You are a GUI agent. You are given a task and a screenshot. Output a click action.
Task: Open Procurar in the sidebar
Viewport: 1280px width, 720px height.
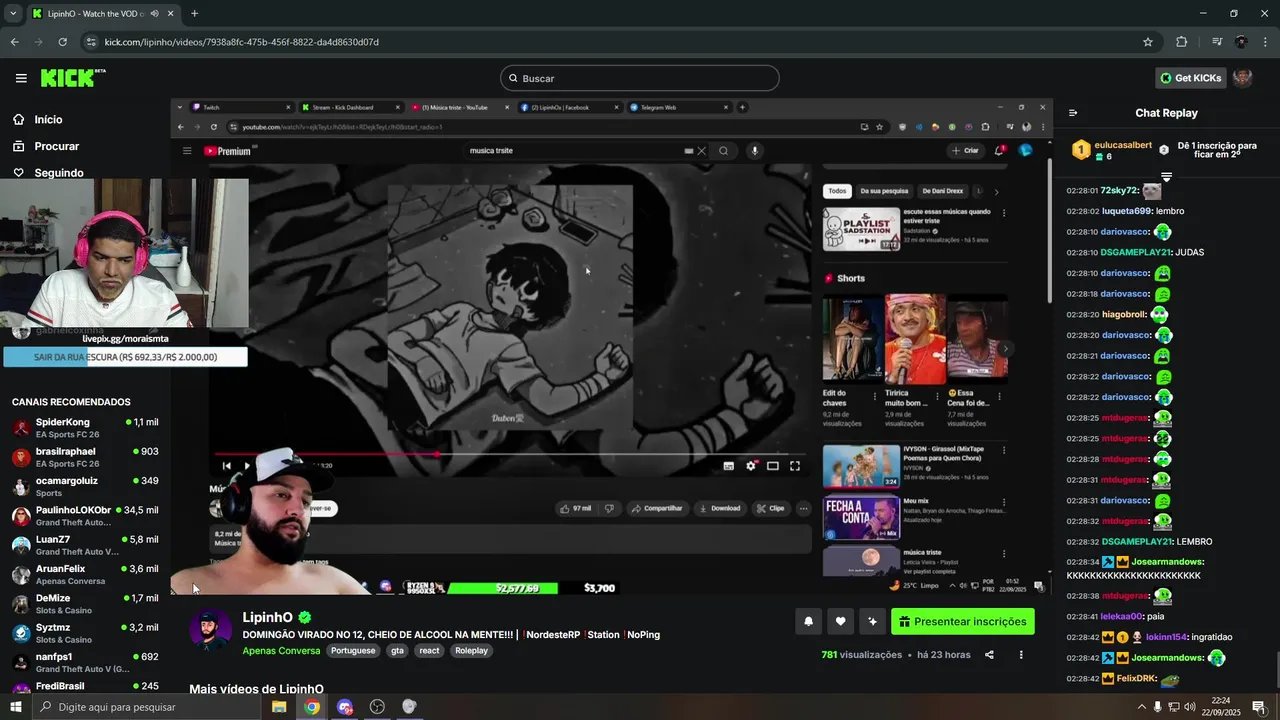[56, 146]
